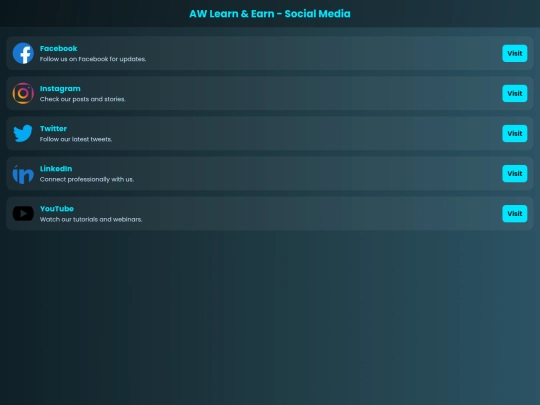Image resolution: width=540 pixels, height=405 pixels.
Task: Click the 'AW Learn & Earn - Social Media' header
Action: click(270, 14)
